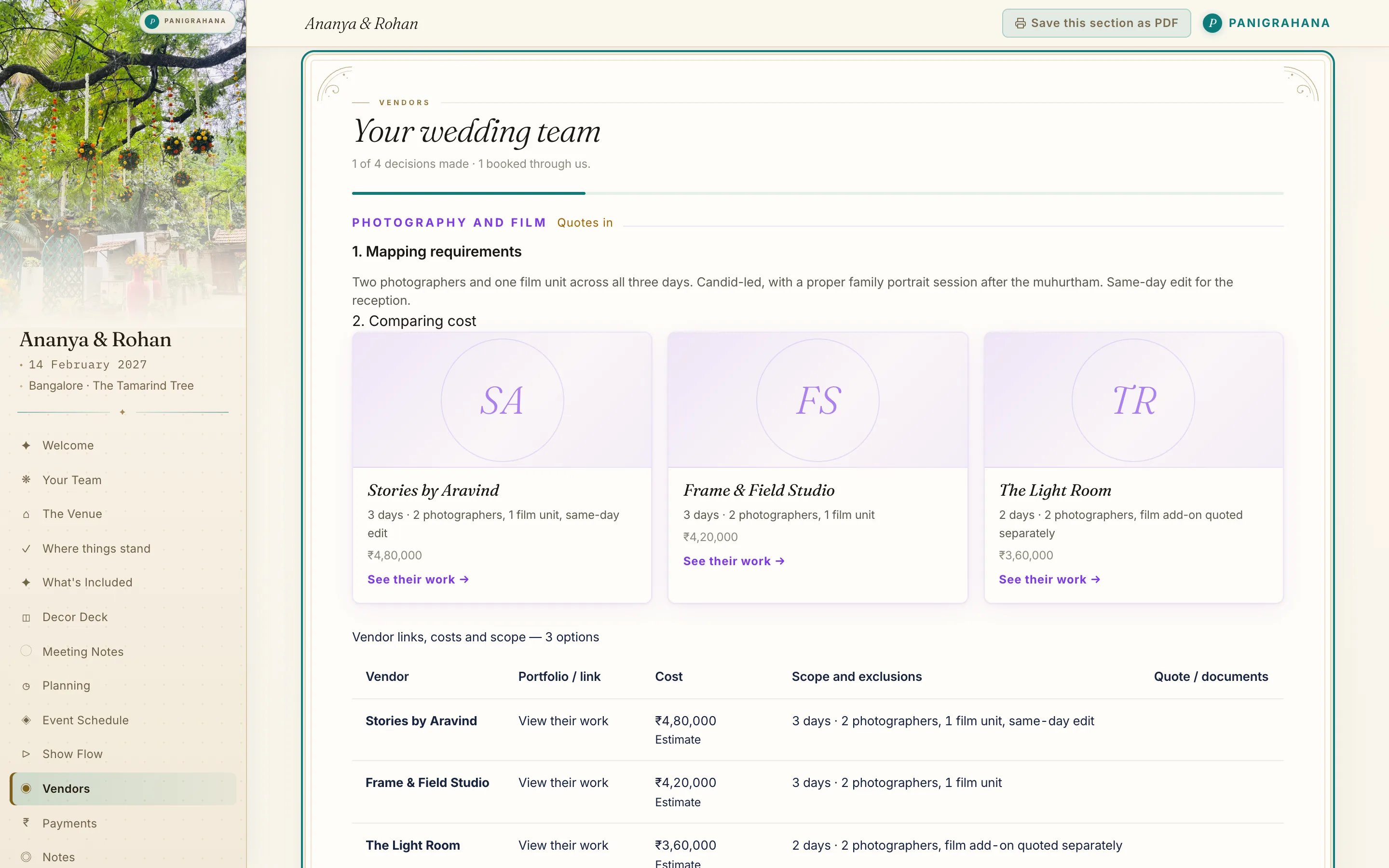Click the SA monogram thumbnail

(502, 400)
